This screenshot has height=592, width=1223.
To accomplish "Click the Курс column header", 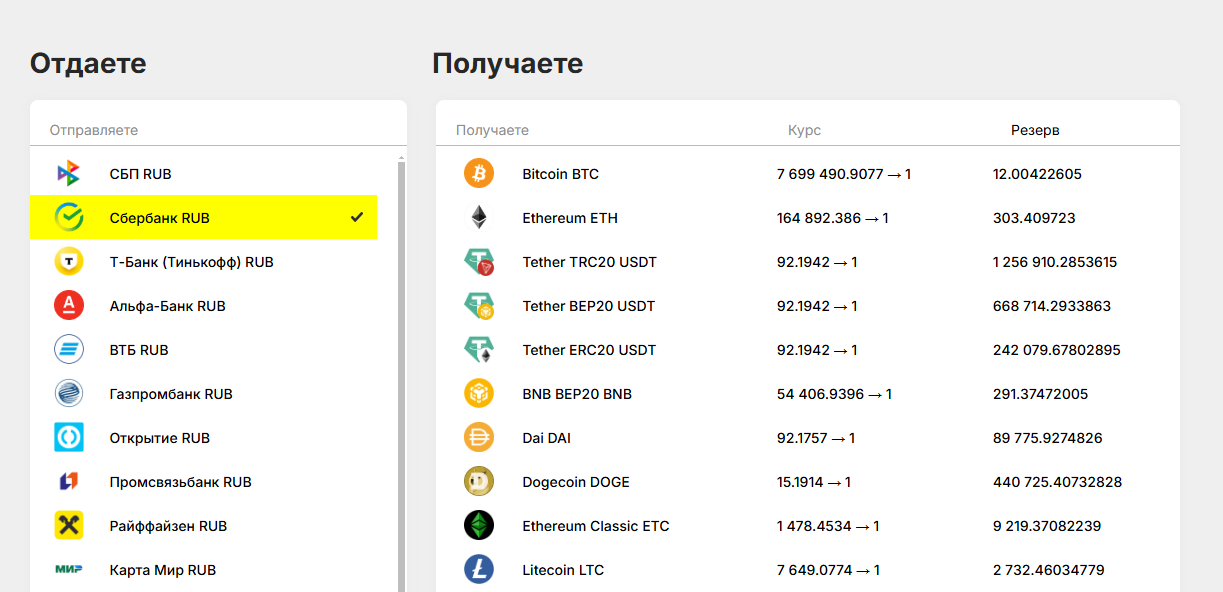I will (x=804, y=130).
